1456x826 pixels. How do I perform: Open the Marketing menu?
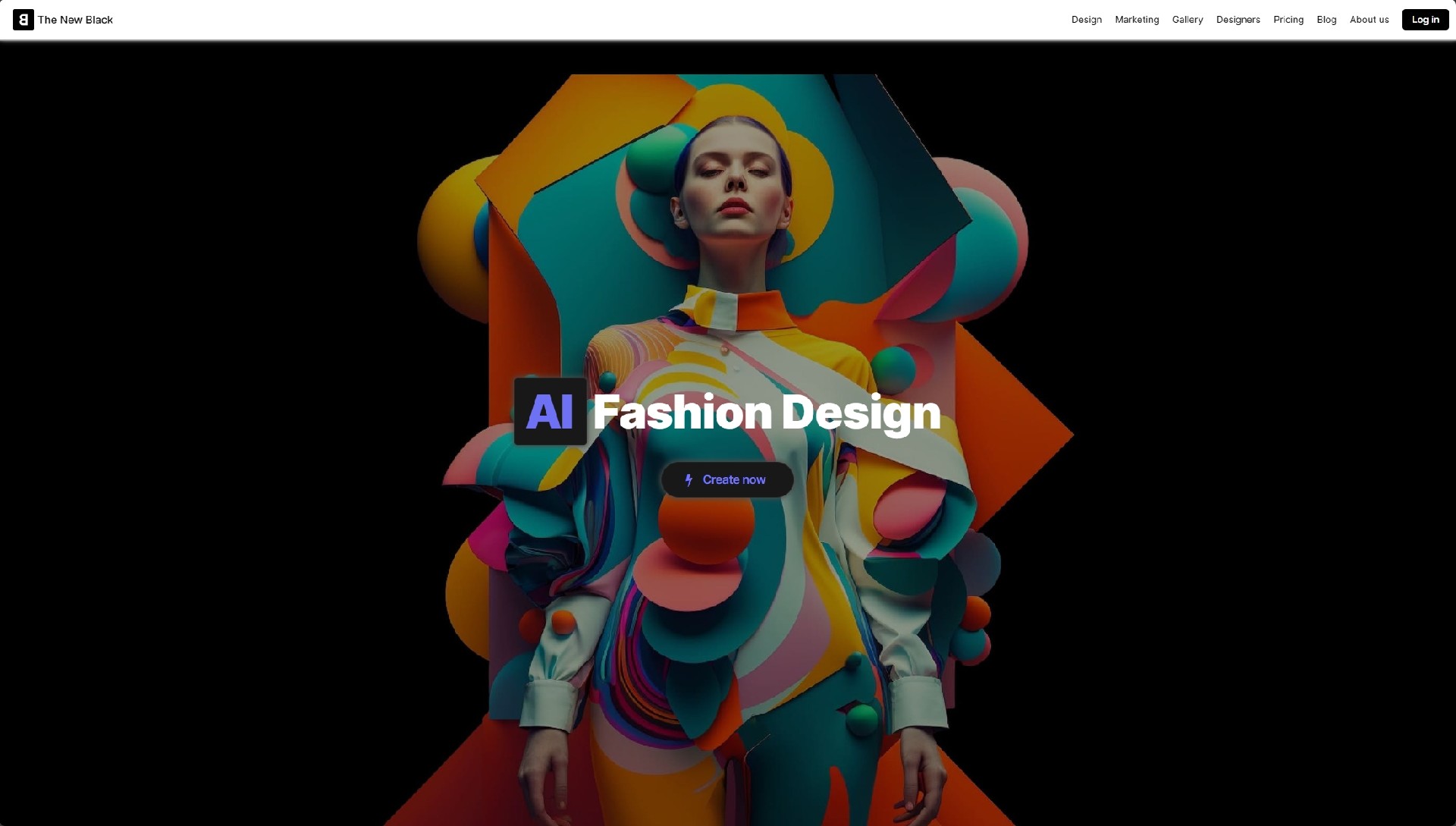[1136, 20]
